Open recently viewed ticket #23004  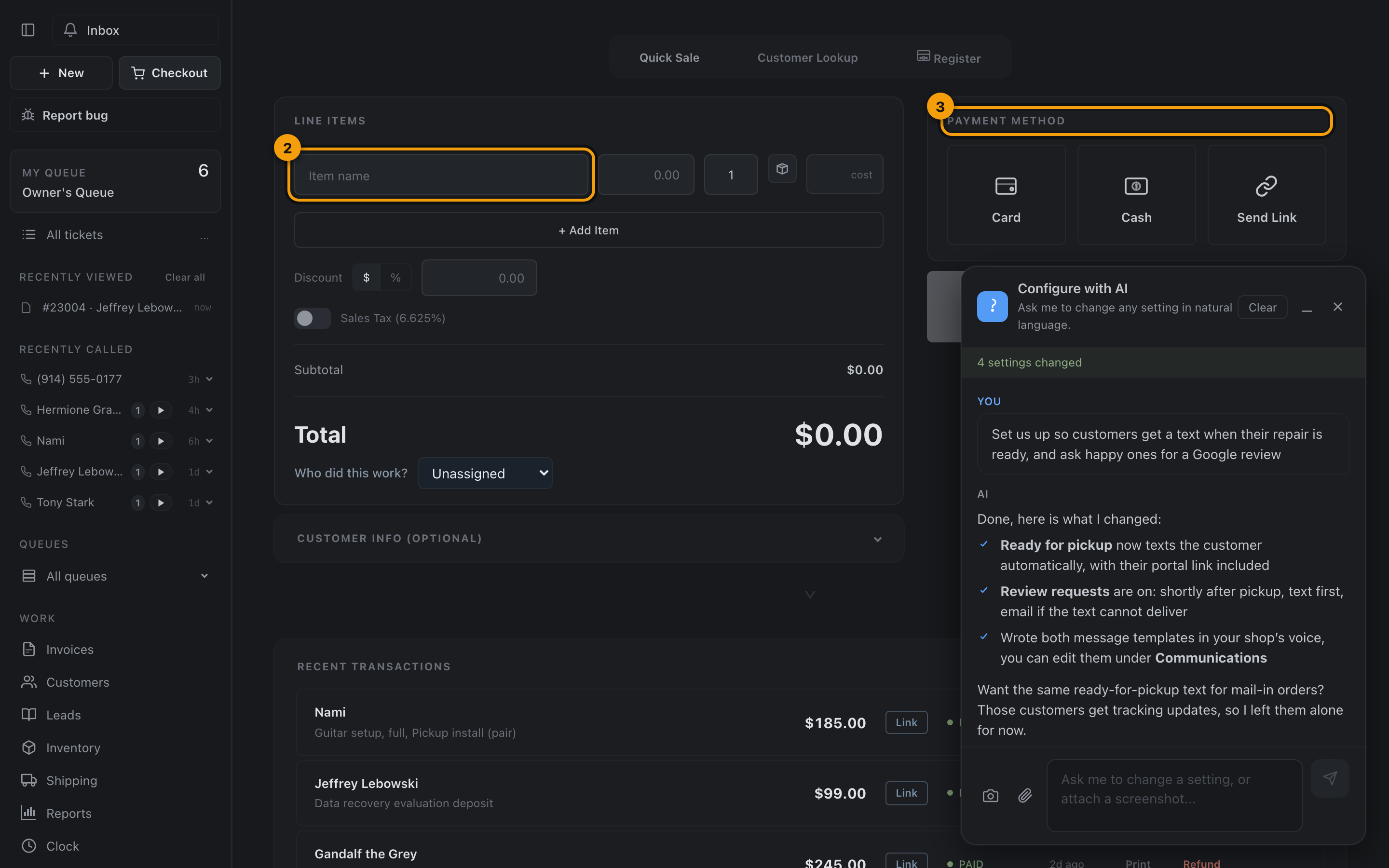[x=115, y=308]
